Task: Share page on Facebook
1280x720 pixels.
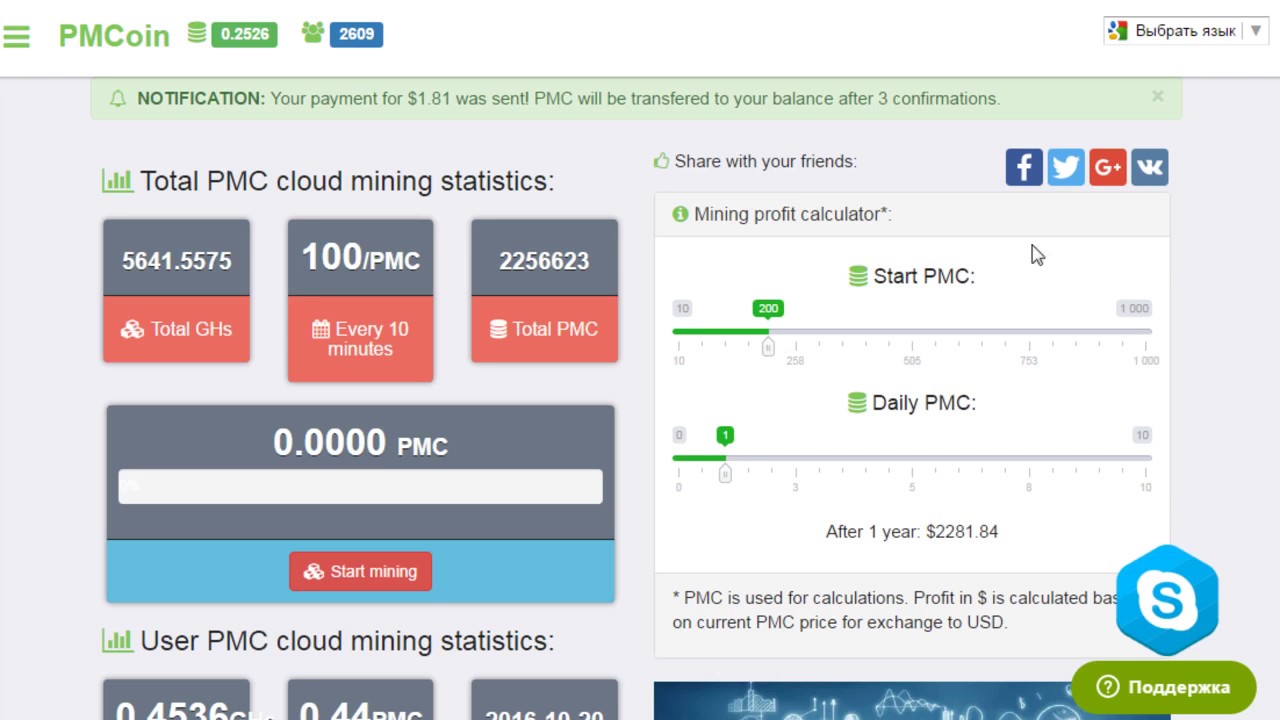Action: point(1024,167)
